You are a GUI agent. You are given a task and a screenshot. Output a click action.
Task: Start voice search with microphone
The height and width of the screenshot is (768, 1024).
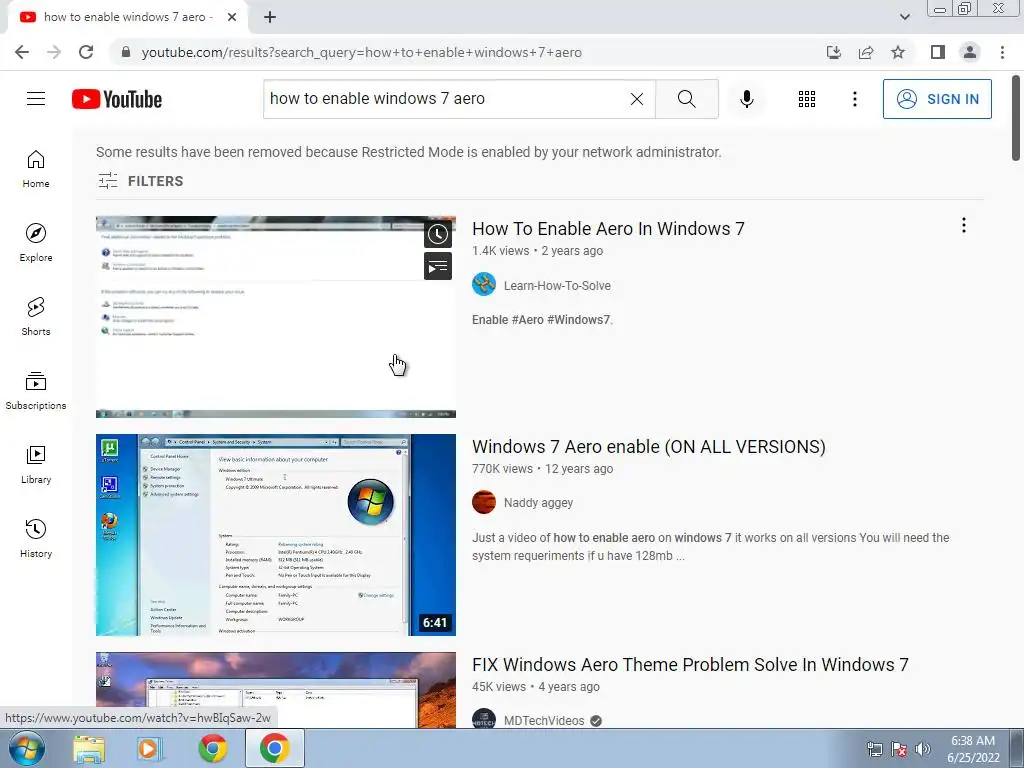[746, 99]
